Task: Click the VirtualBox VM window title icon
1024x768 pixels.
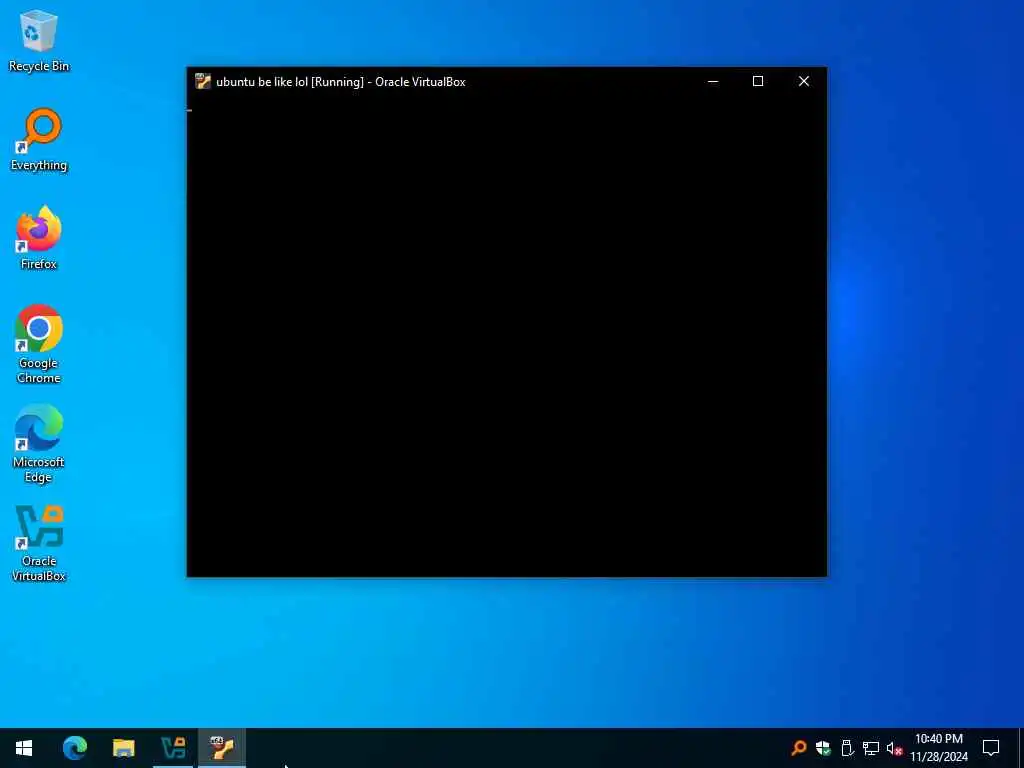Action: 203,82
